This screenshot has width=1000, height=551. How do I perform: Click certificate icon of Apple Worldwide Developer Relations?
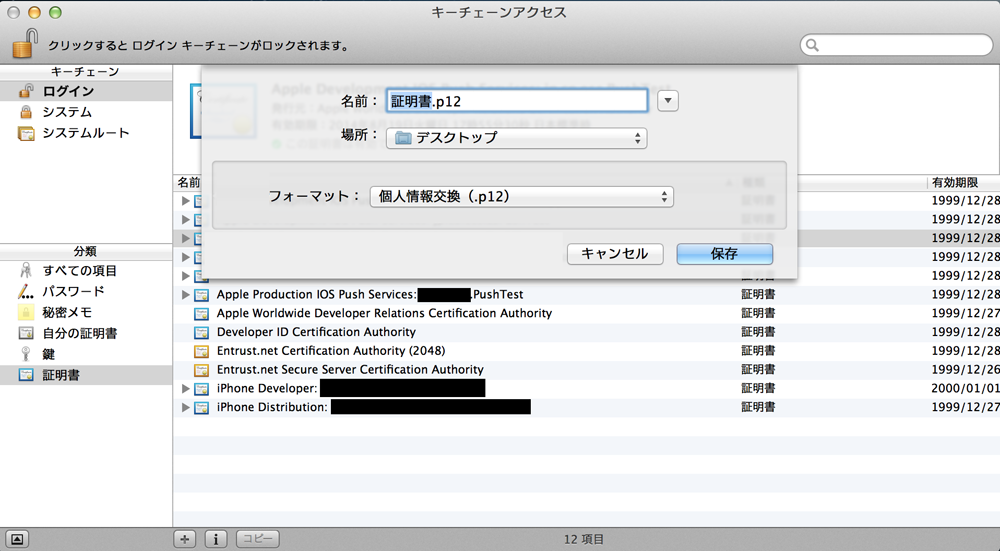pos(202,314)
